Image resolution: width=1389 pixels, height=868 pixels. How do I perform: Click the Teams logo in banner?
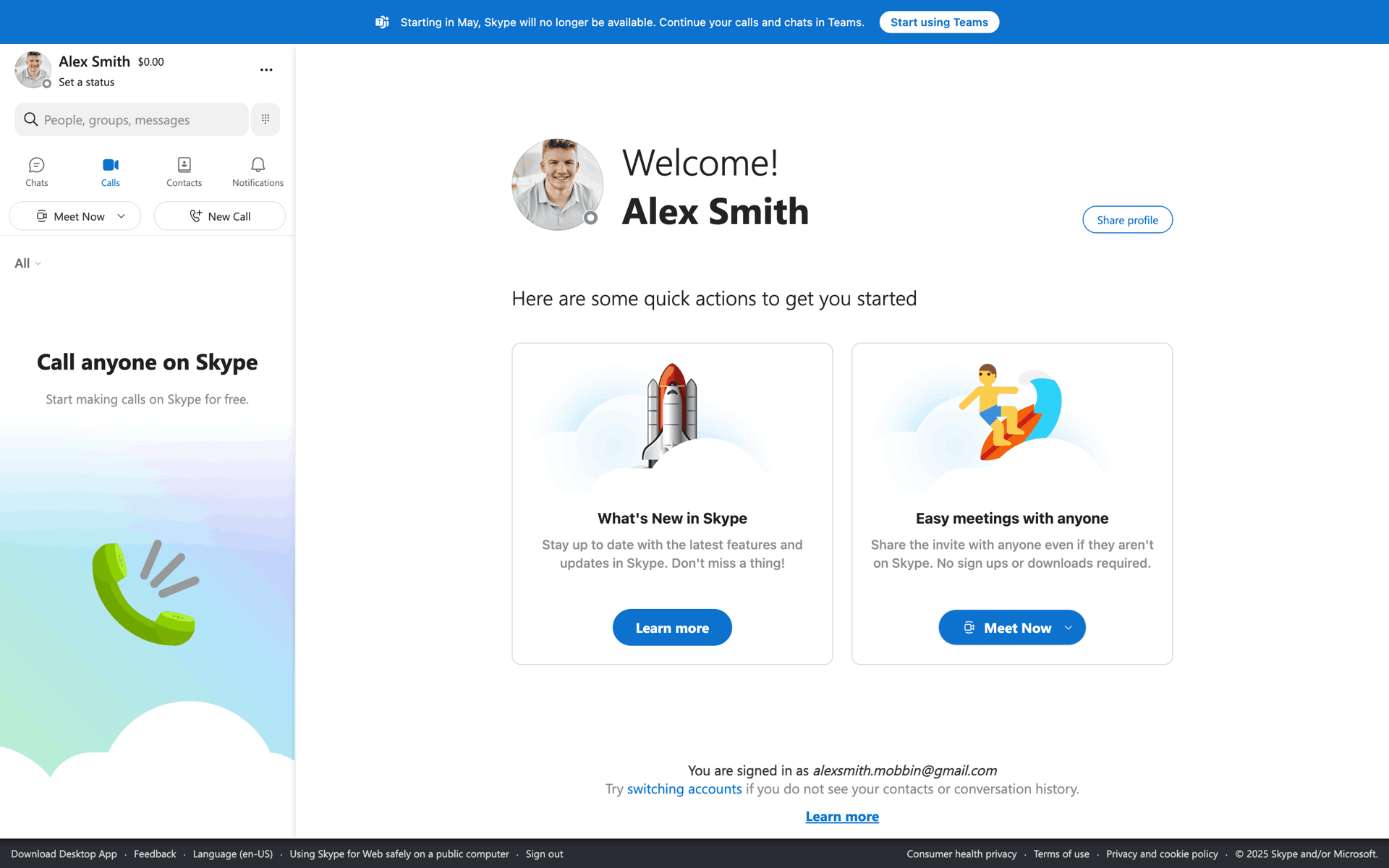(x=382, y=22)
